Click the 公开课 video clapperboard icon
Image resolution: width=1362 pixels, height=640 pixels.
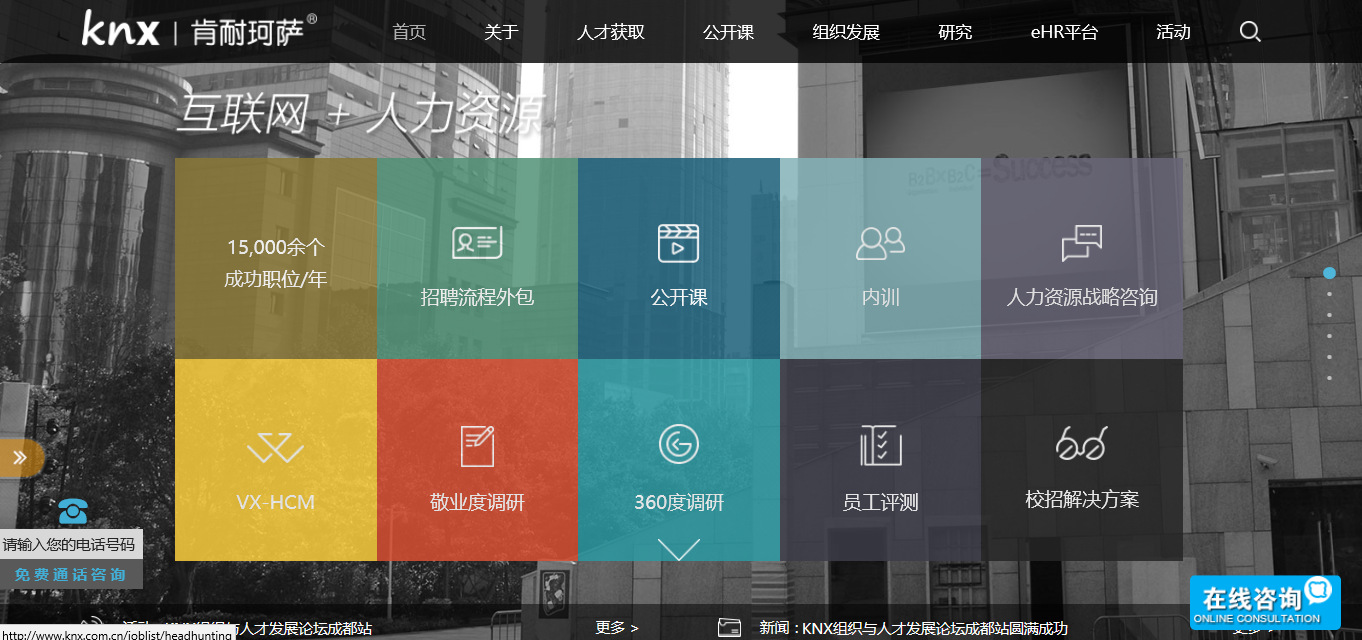click(x=678, y=243)
